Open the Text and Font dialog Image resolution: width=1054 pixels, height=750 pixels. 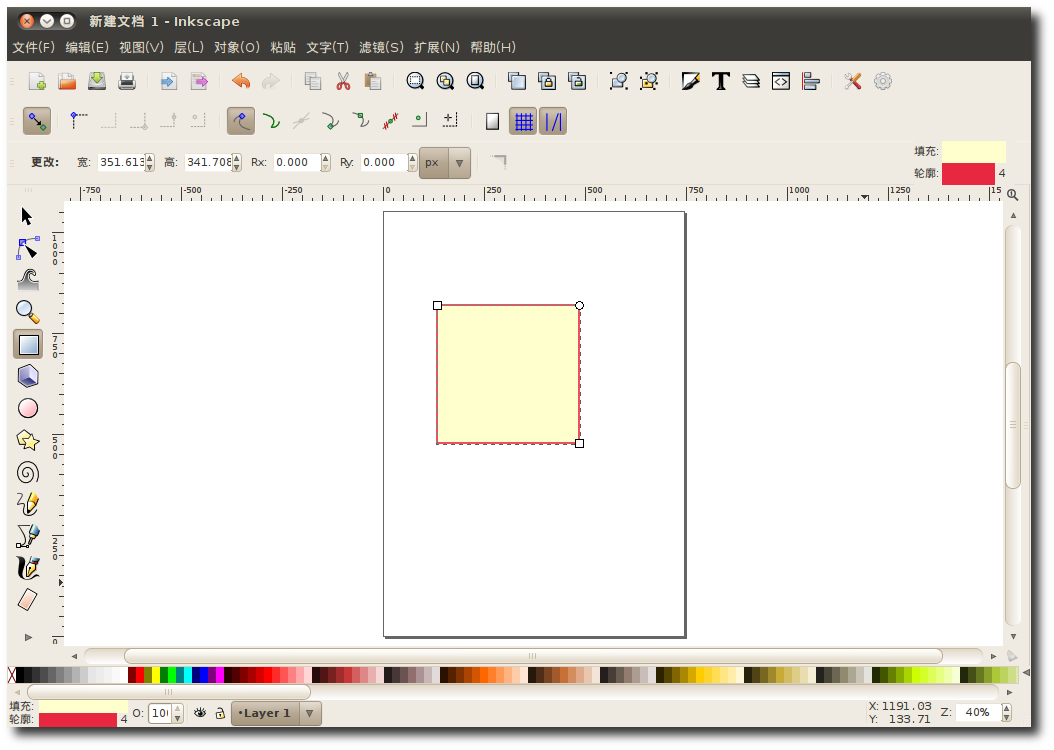click(x=720, y=81)
